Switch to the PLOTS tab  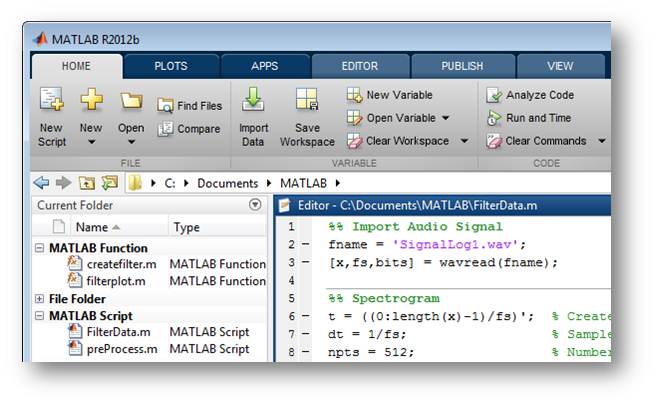pos(171,66)
